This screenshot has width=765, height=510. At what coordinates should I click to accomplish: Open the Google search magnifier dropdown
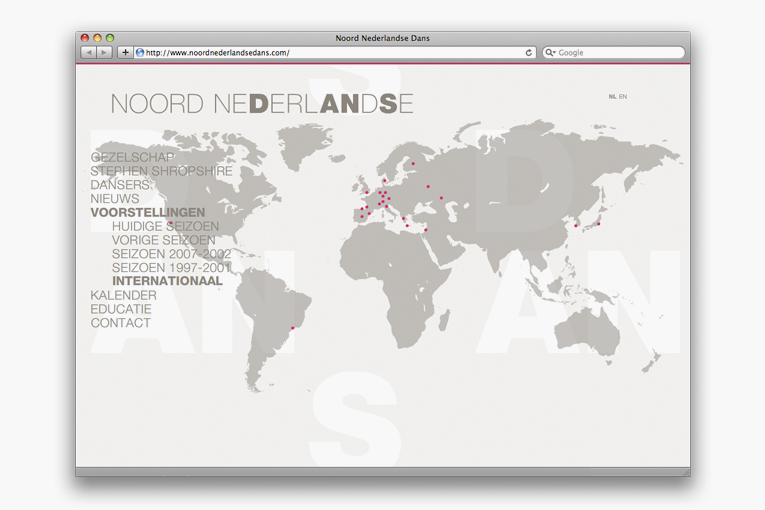[550, 52]
